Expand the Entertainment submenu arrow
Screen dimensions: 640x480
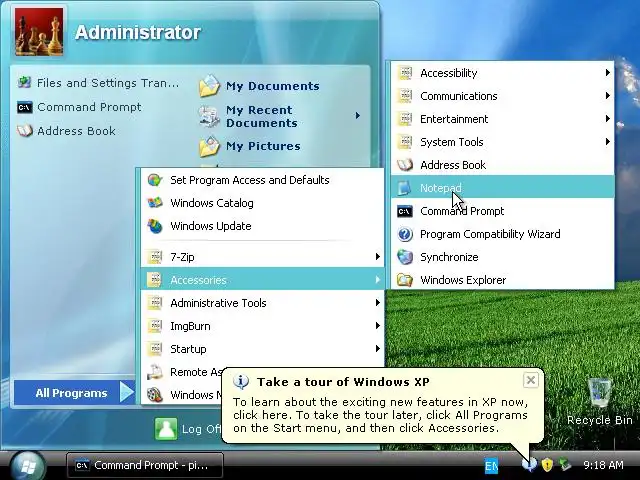[x=607, y=119]
